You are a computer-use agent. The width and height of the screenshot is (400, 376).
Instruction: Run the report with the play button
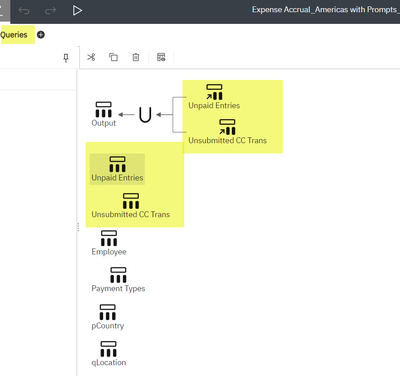click(77, 10)
